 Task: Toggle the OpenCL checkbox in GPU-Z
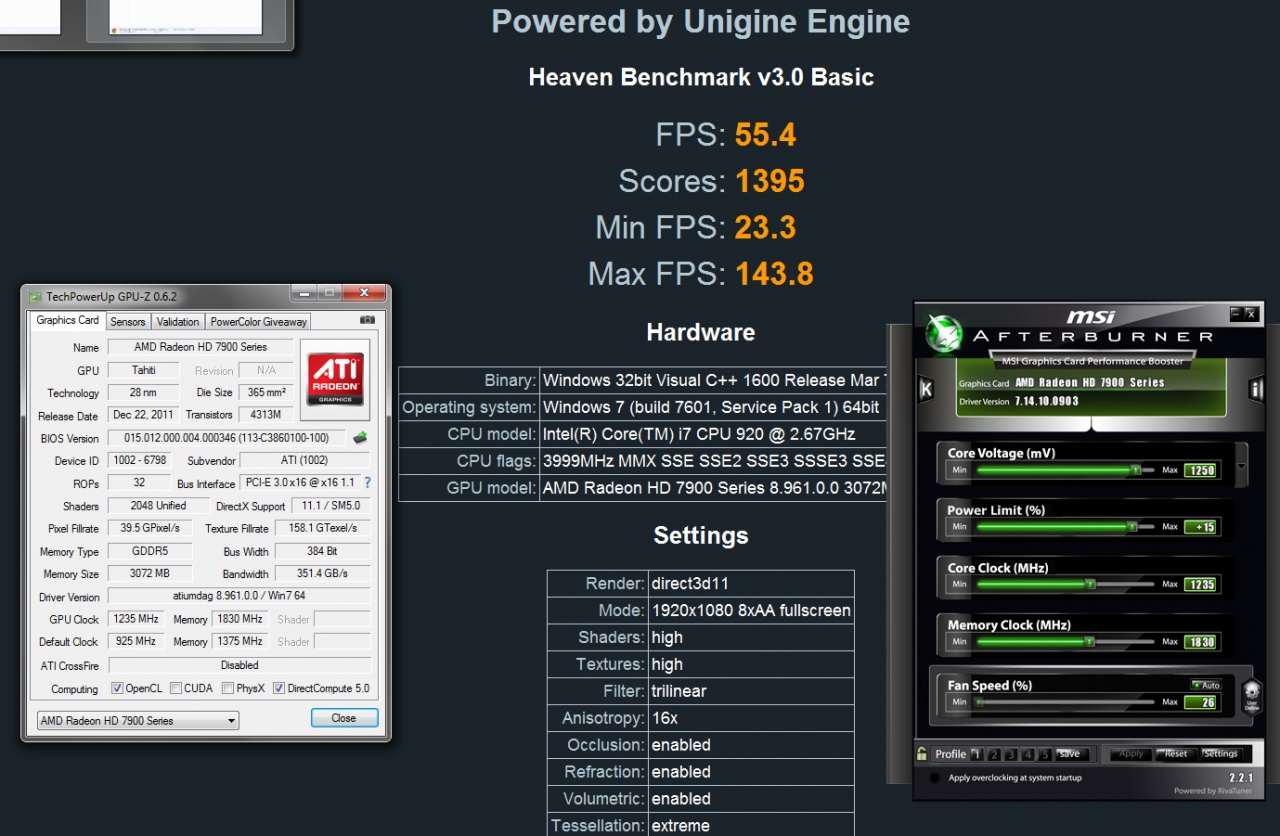117,688
